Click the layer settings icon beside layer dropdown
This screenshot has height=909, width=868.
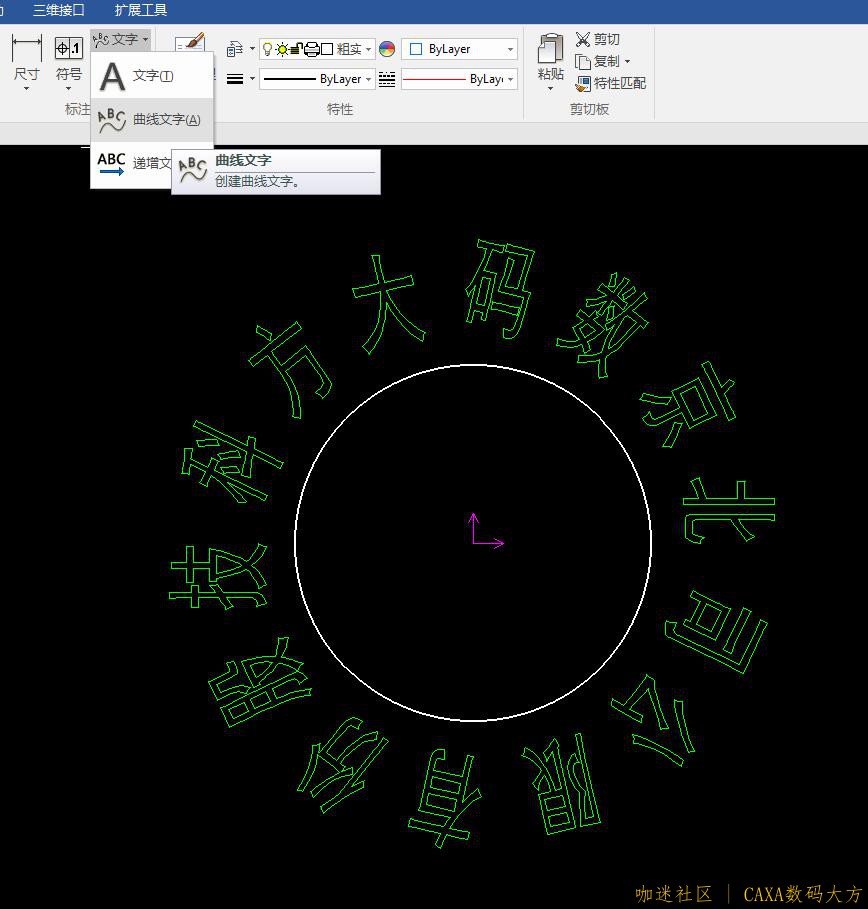point(235,49)
